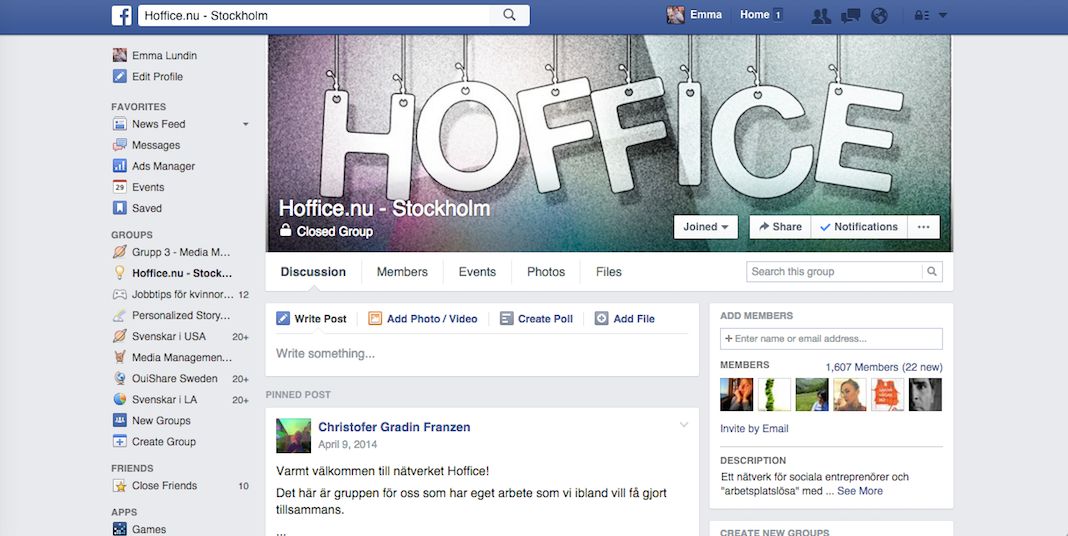Click the Facebook logo icon
Screen dimensions: 1068x536
click(121, 15)
